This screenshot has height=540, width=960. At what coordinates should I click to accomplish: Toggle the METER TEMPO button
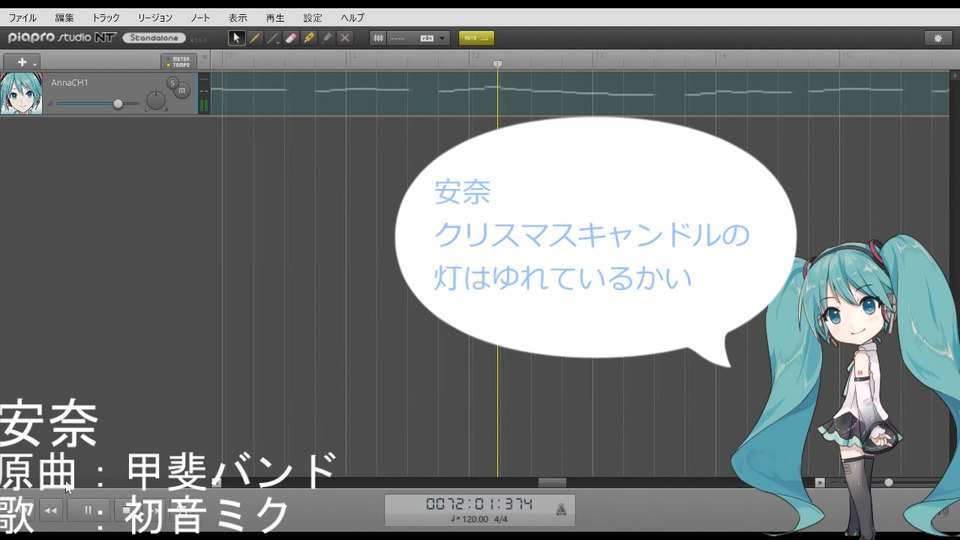point(179,62)
